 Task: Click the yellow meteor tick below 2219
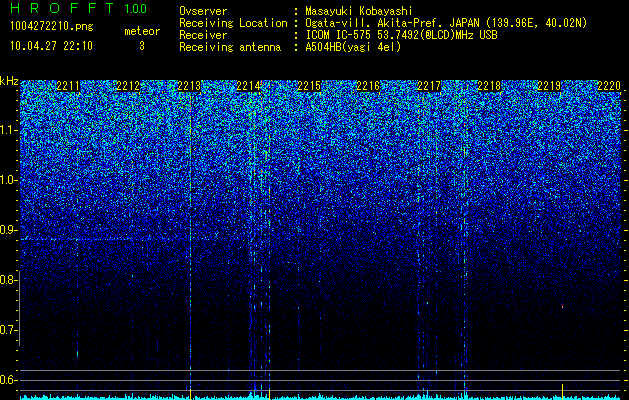click(x=562, y=392)
